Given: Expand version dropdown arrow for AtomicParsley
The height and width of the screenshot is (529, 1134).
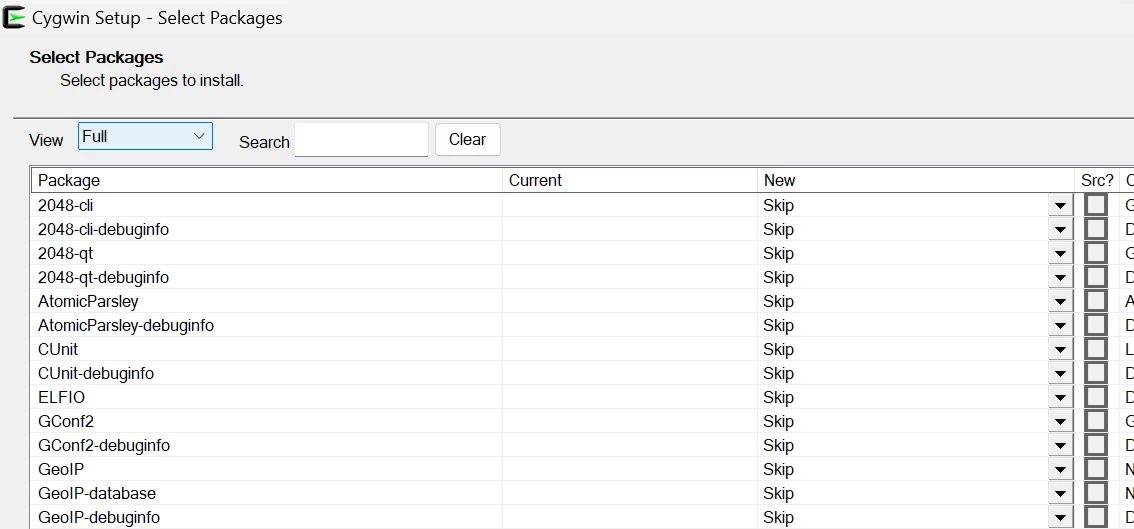Looking at the screenshot, I should [x=1059, y=302].
